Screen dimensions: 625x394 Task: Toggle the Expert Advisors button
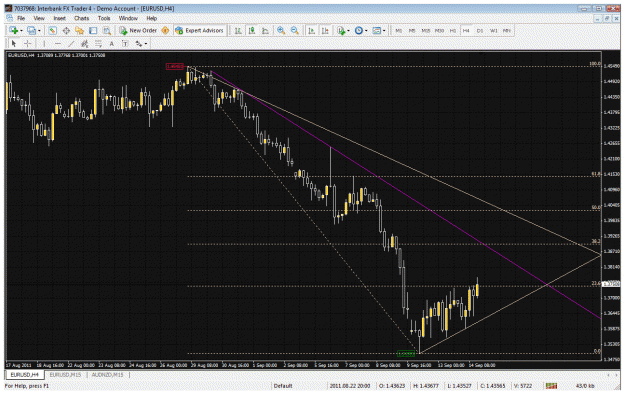(x=200, y=30)
